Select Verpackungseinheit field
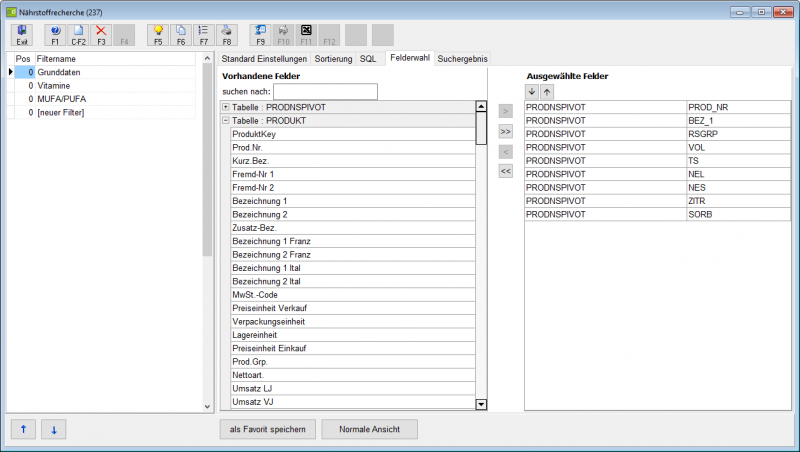 pyautogui.click(x=353, y=321)
